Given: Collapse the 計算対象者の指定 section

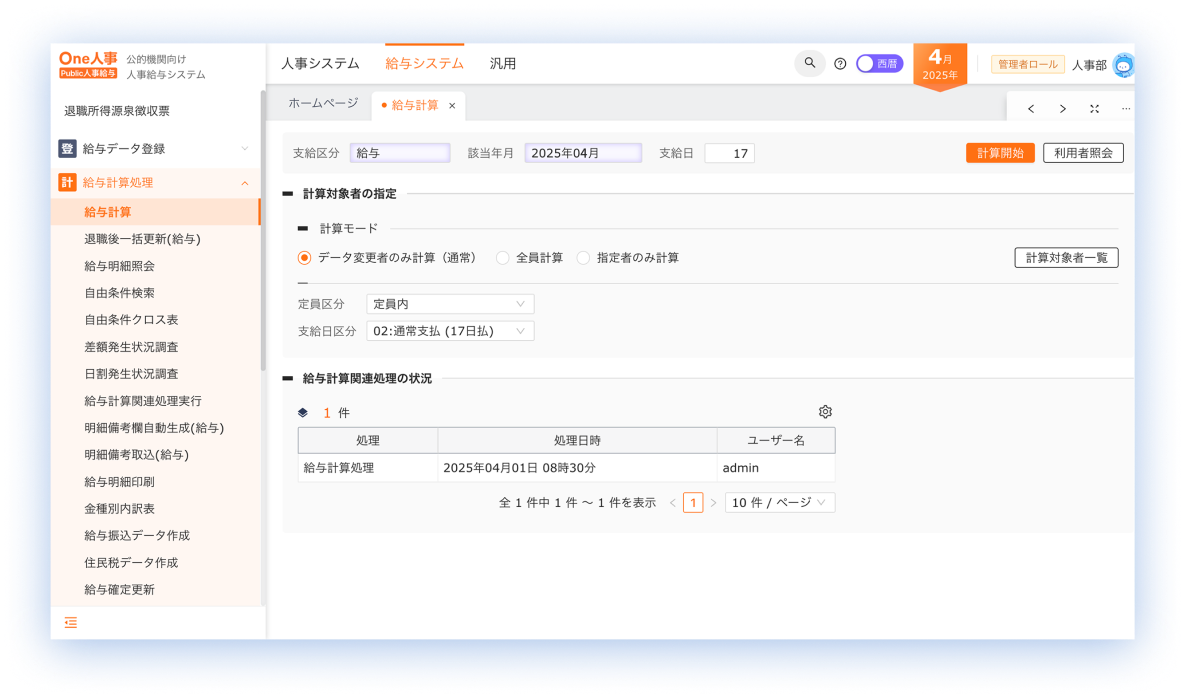Looking at the screenshot, I should (287, 194).
